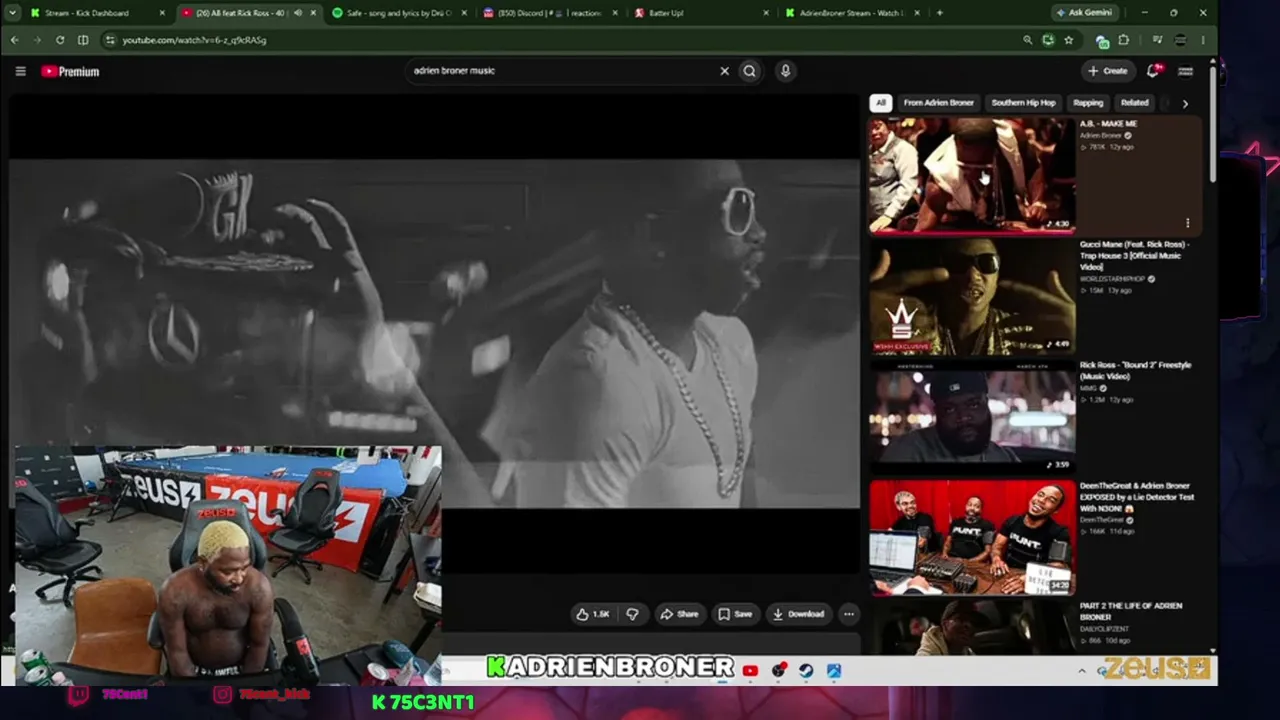Download the video
Image resolution: width=1280 pixels, height=720 pixels.
[x=799, y=614]
